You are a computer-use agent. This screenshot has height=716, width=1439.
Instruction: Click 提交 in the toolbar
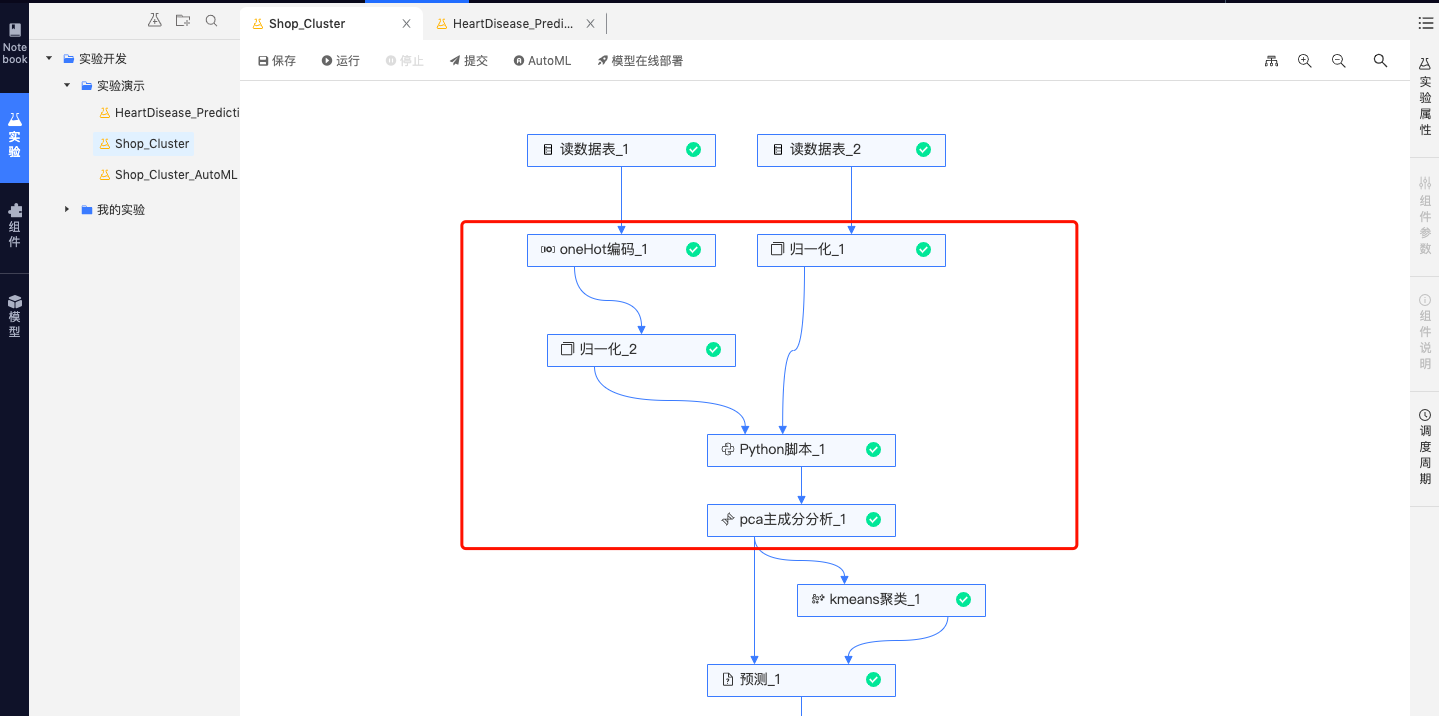[x=469, y=61]
